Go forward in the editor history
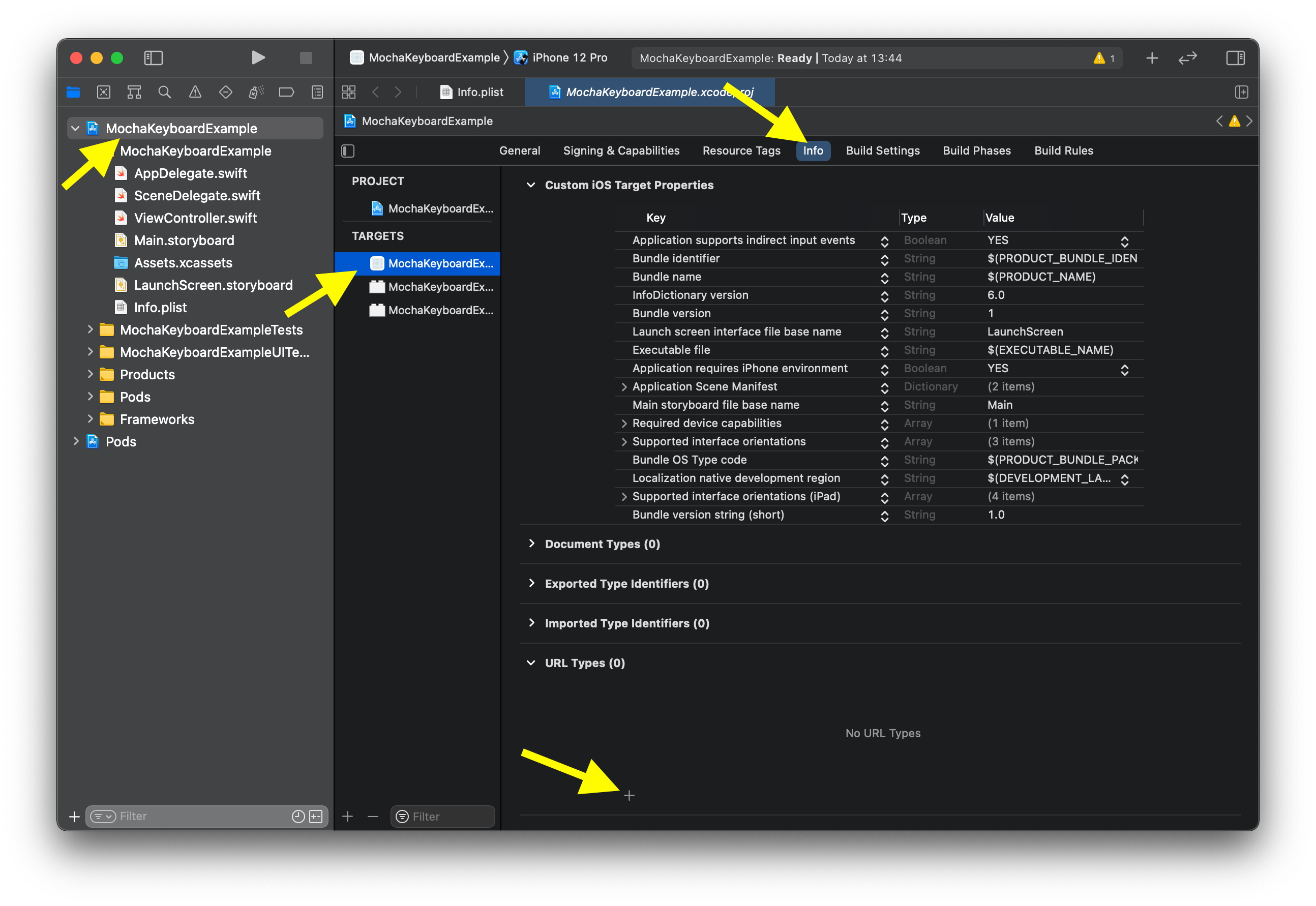 tap(398, 92)
